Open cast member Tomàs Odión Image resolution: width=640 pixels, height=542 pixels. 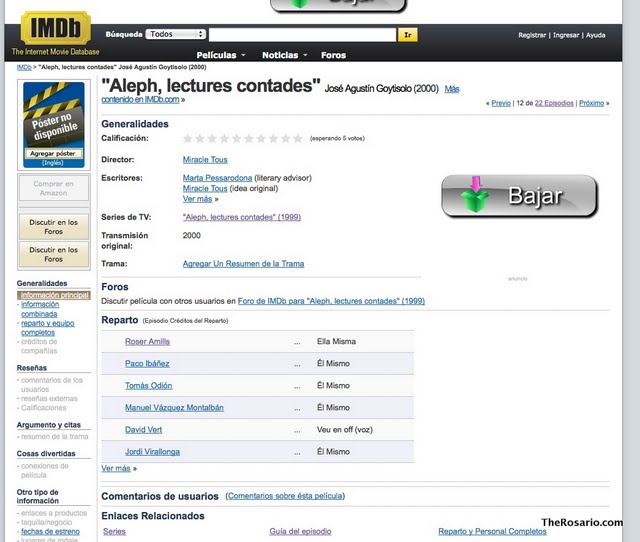point(149,386)
